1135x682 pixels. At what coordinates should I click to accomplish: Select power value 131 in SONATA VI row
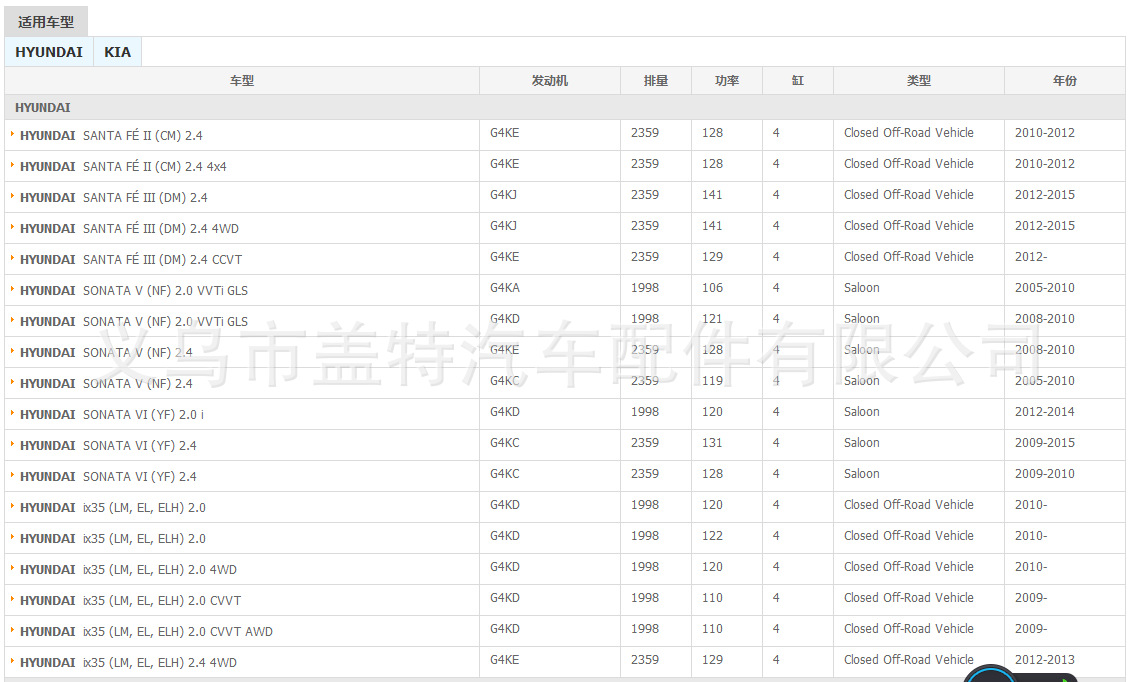[x=712, y=443]
